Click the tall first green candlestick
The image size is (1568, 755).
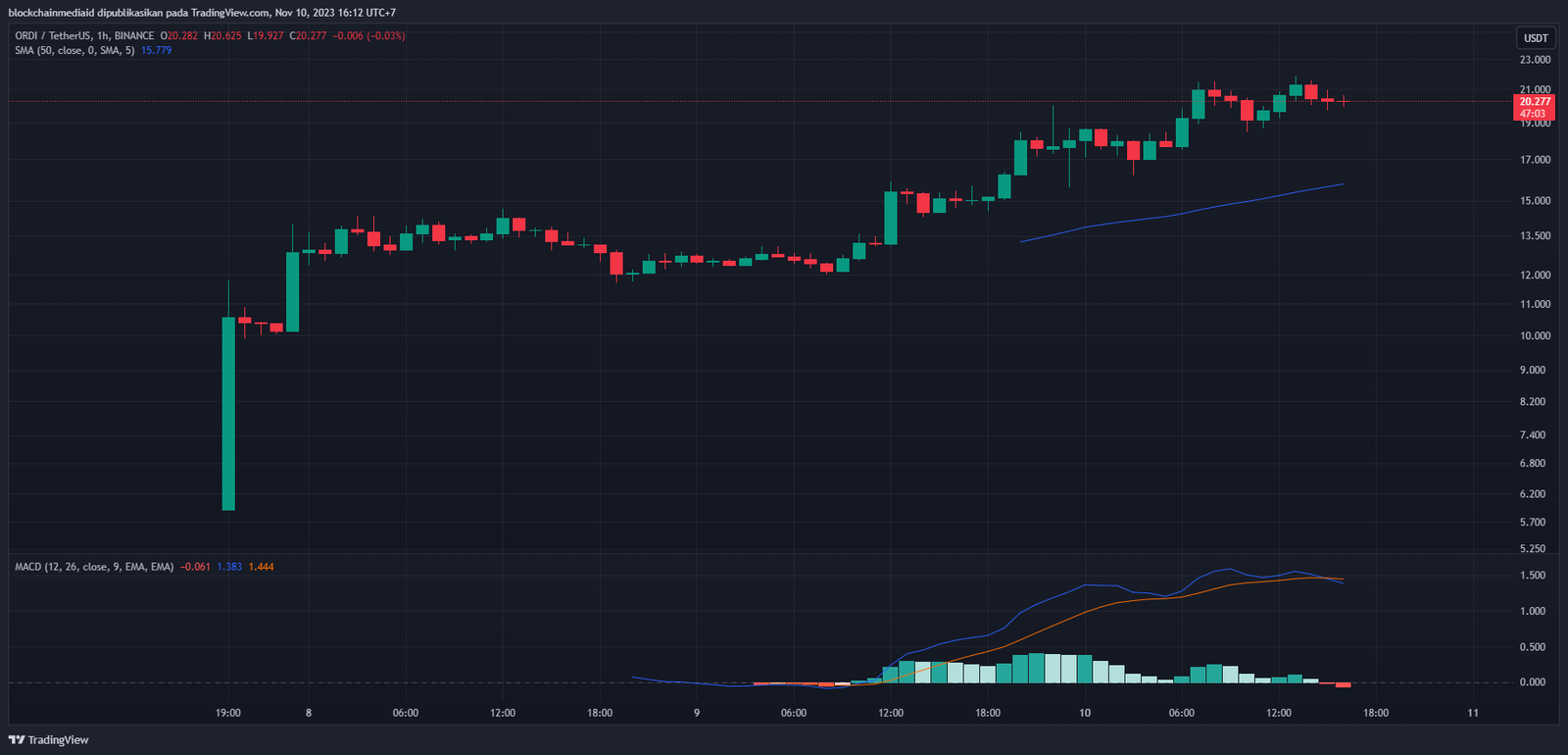click(228, 413)
